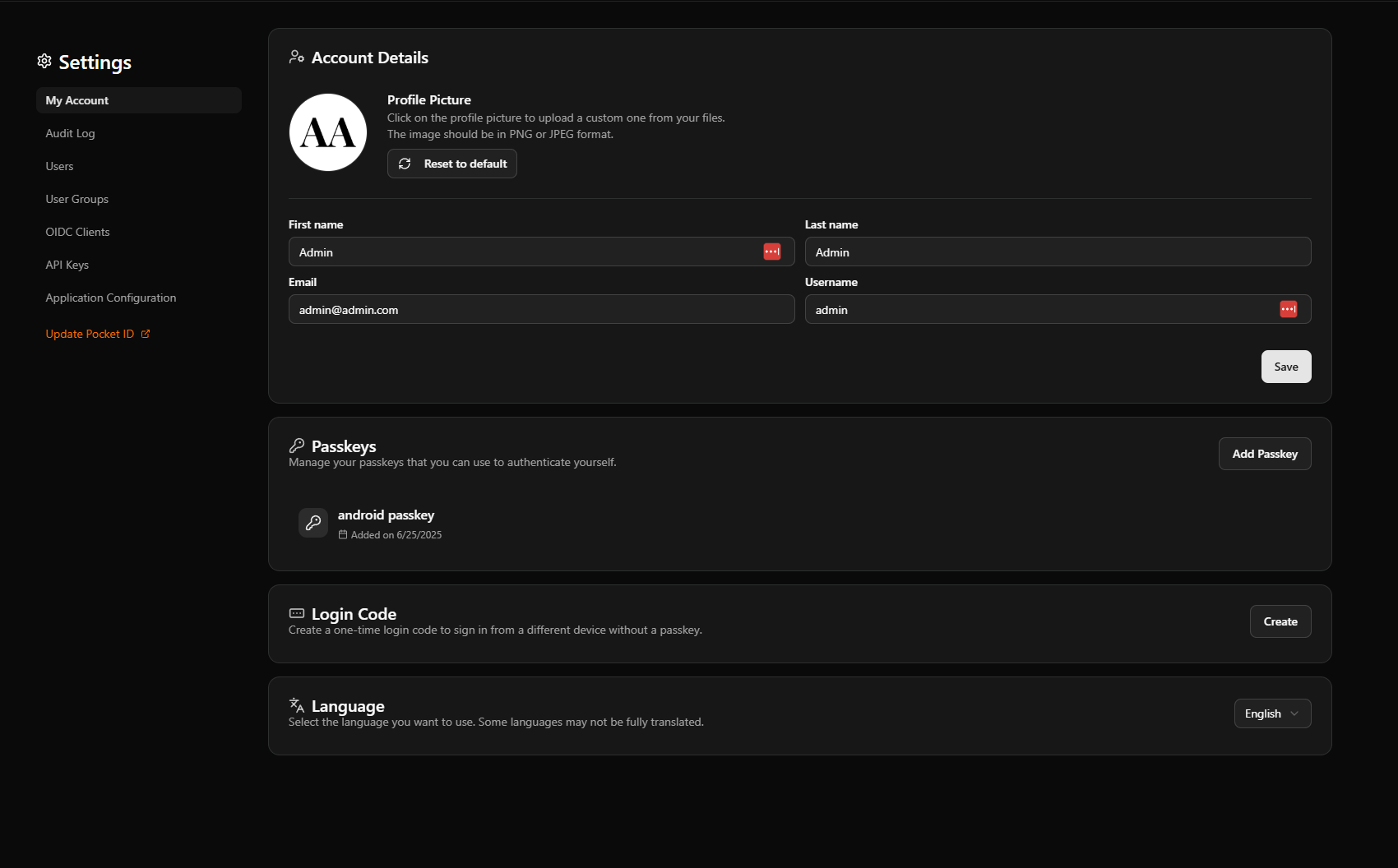This screenshot has width=1398, height=868.
Task: Open OIDC Clients settings
Action: click(x=78, y=232)
